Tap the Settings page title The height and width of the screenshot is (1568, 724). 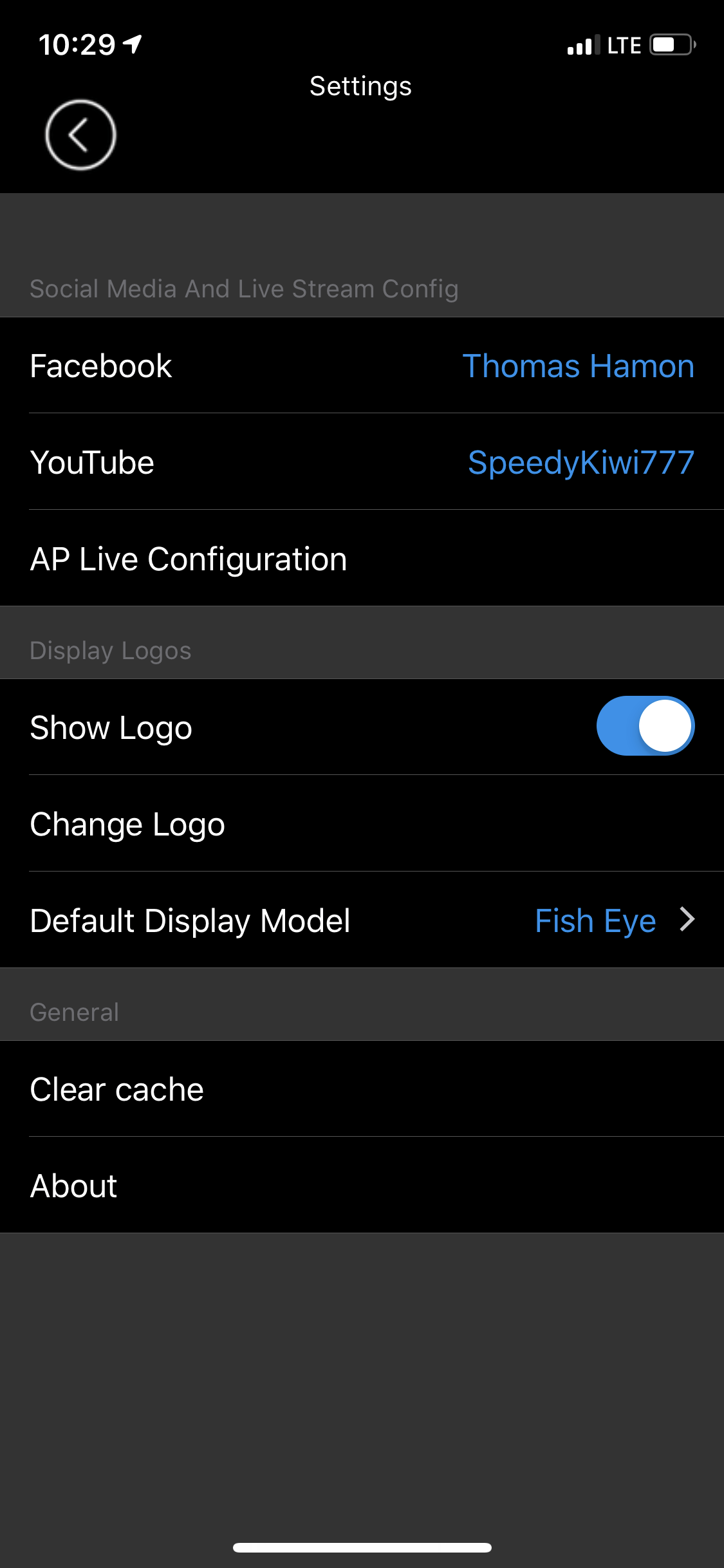click(360, 86)
